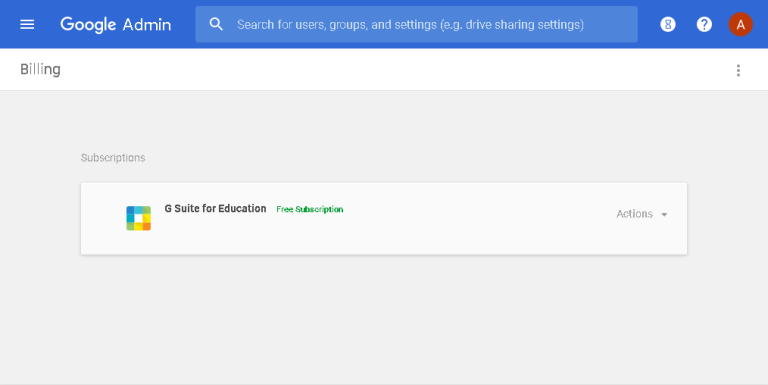Open the main hamburger menu

(27, 24)
